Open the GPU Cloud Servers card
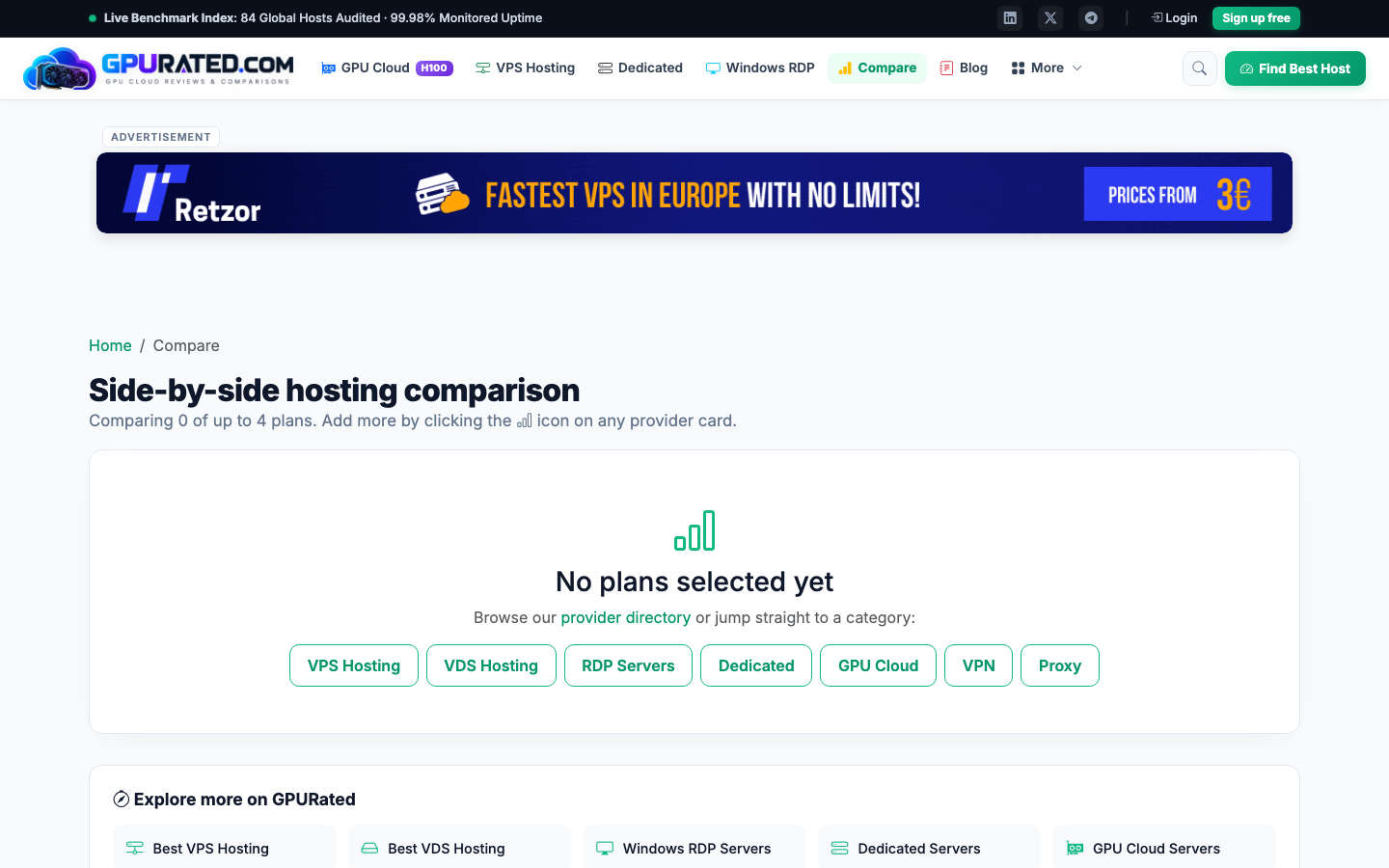The image size is (1389, 868). click(x=1164, y=848)
